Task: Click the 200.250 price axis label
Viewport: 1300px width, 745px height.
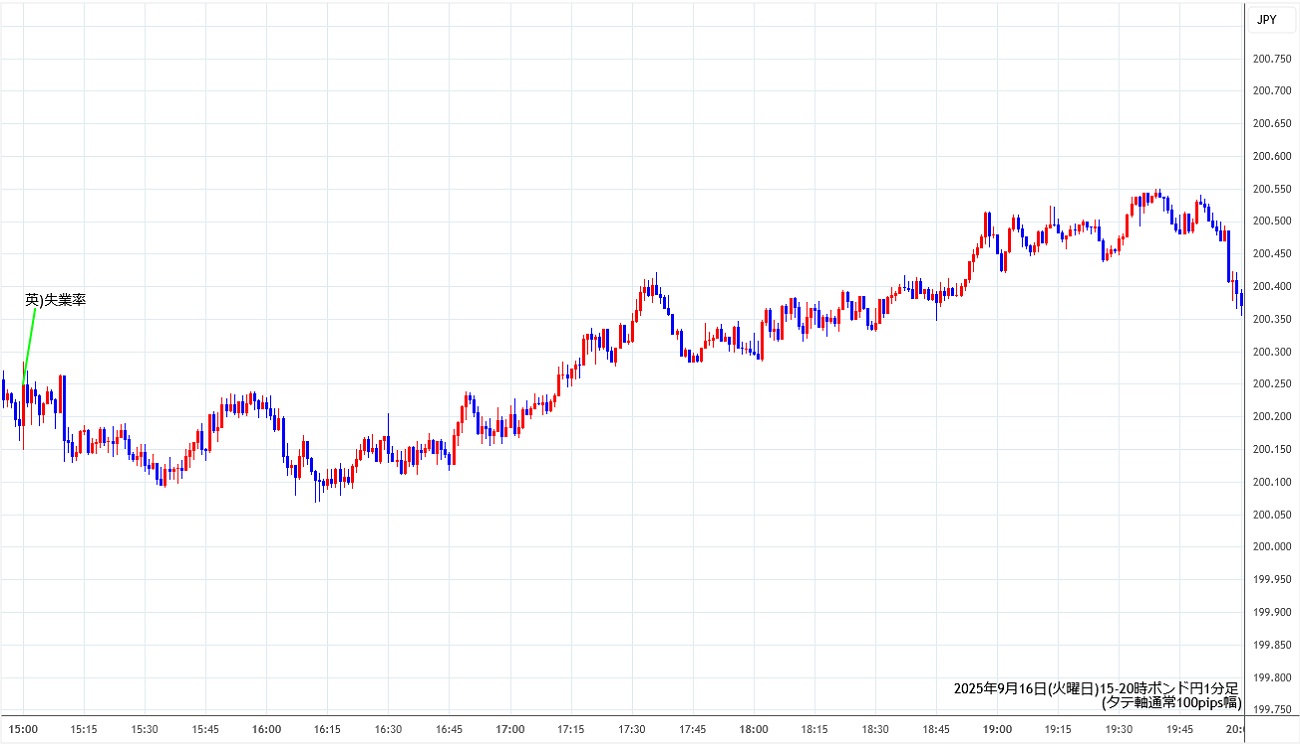Action: tap(1271, 384)
